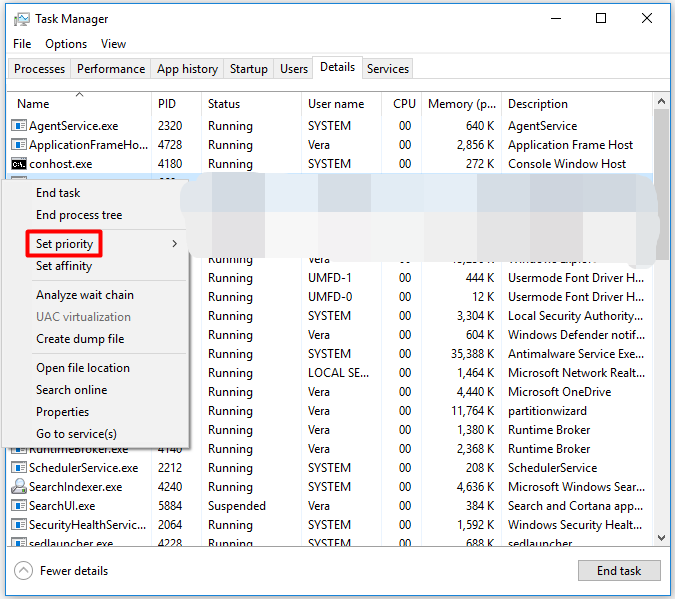Viewport: 675px width, 599px height.
Task: Click the 11,764 K memory value
Action: click(x=472, y=411)
